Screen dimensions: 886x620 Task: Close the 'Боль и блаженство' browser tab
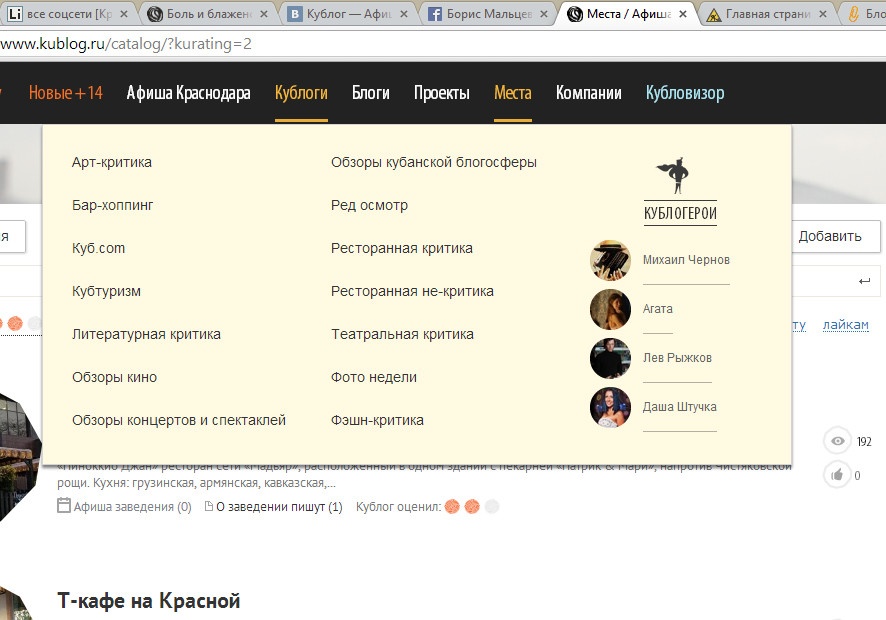[264, 14]
